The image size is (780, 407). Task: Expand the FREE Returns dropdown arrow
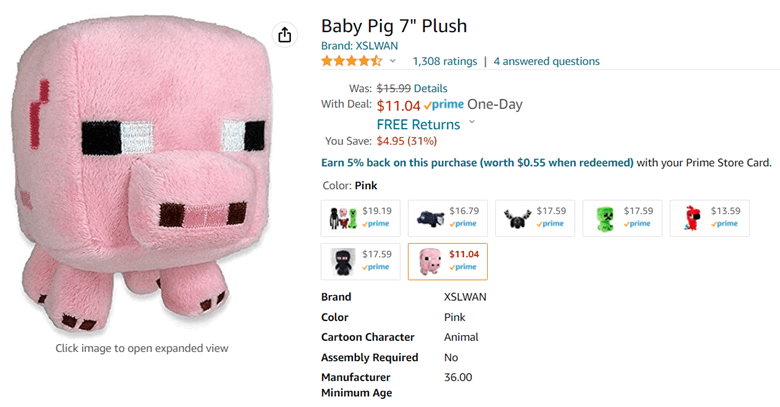(472, 122)
